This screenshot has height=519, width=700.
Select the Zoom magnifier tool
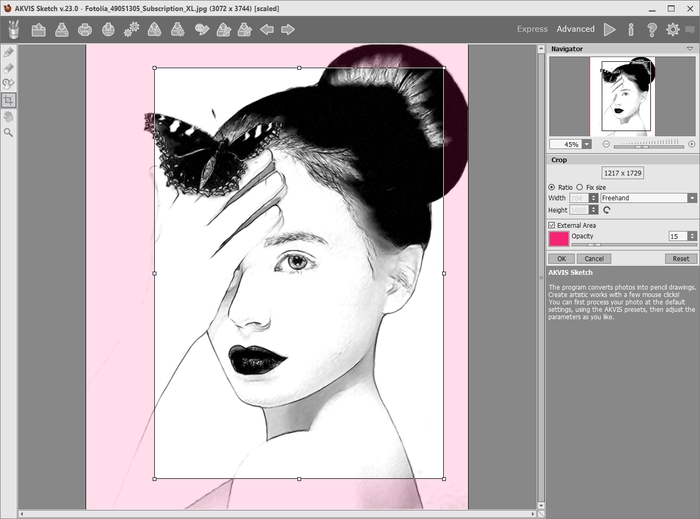tap(8, 133)
